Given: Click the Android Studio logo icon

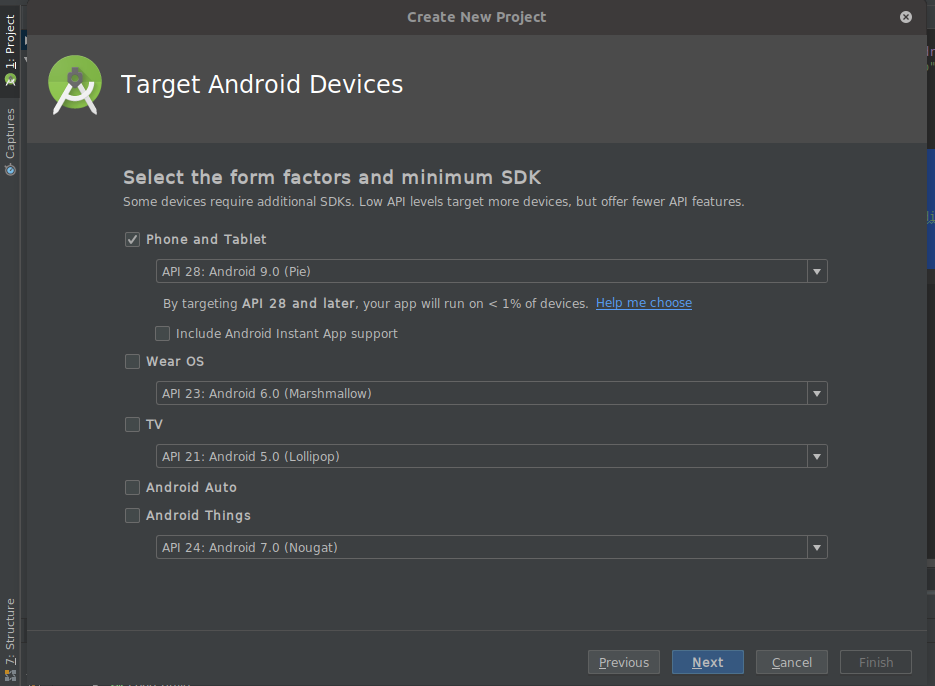Looking at the screenshot, I should click(75, 85).
